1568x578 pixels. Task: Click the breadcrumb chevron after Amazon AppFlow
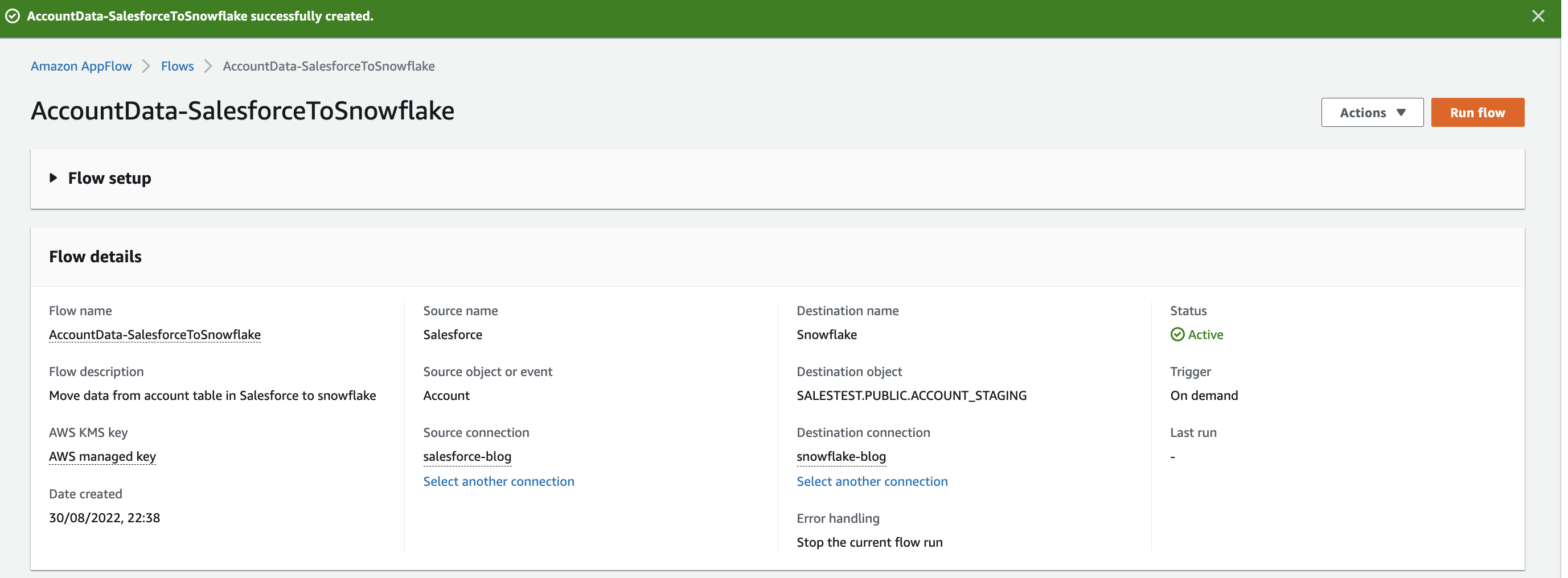[x=146, y=67]
